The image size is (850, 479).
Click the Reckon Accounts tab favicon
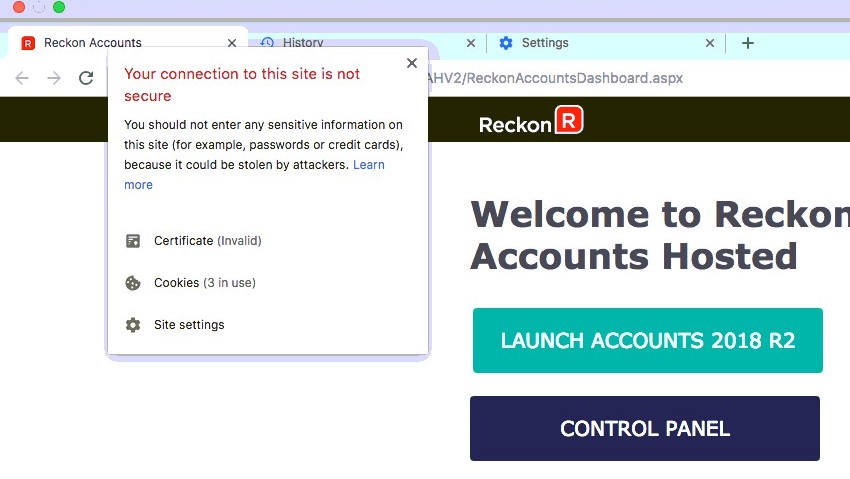click(x=28, y=43)
